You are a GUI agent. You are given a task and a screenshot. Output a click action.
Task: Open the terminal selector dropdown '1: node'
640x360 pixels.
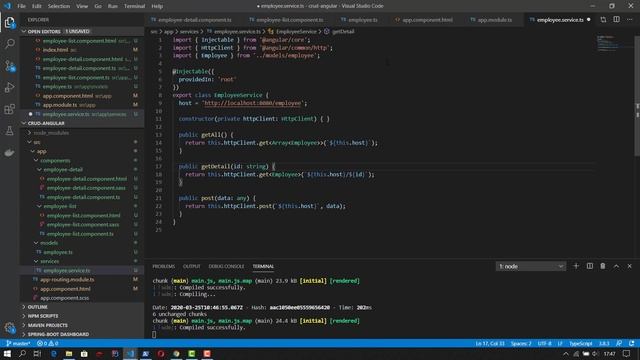point(531,266)
